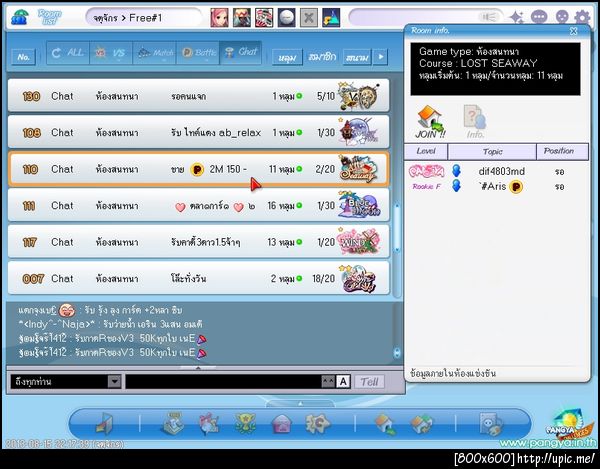Screen dimensions: 600x469
Task: Select room 117 chat room
Action: pos(199,242)
